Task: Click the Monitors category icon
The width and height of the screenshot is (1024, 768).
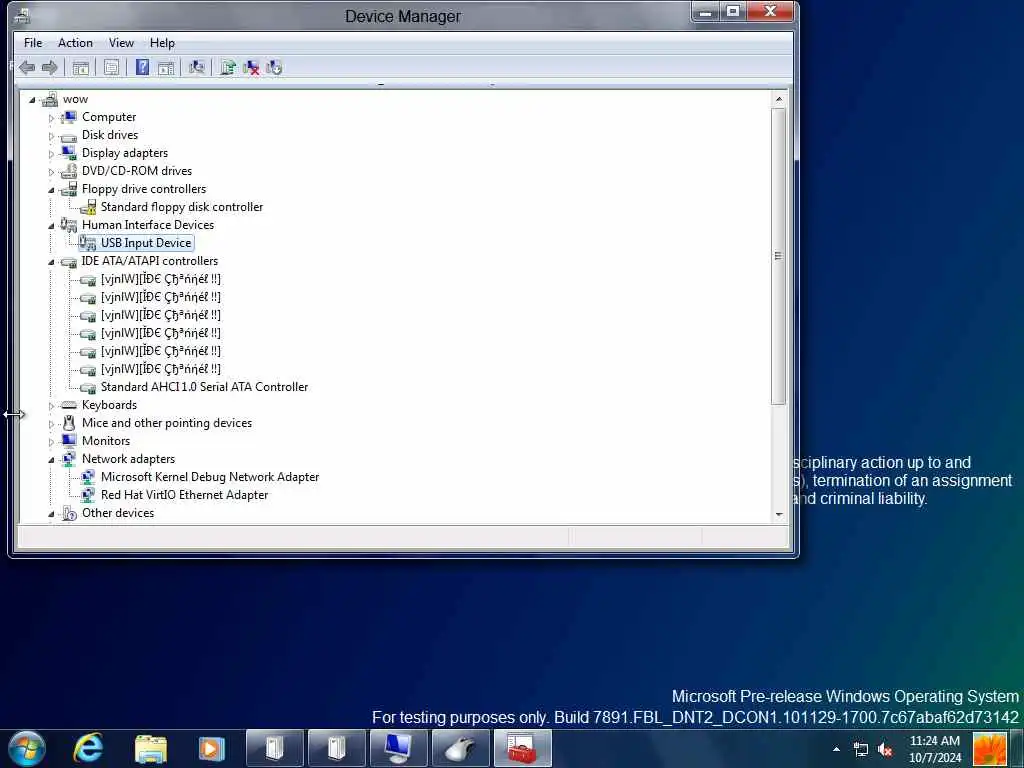Action: pyautogui.click(x=69, y=441)
